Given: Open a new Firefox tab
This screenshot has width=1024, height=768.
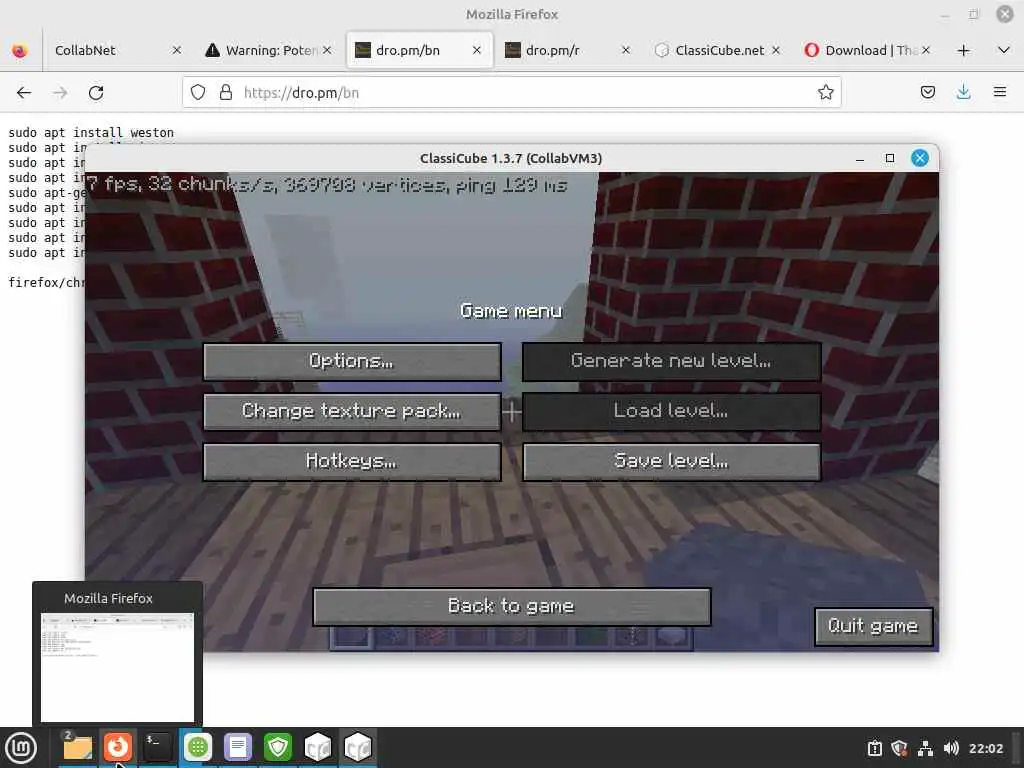Looking at the screenshot, I should (963, 50).
